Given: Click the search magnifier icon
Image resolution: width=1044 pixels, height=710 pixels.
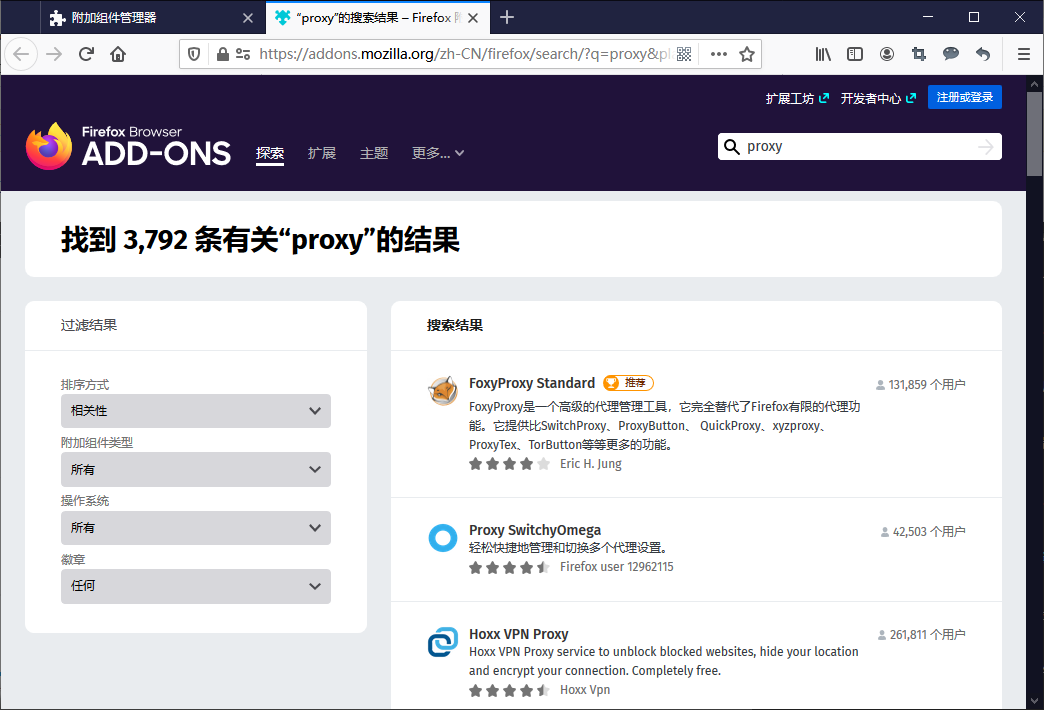Looking at the screenshot, I should click(x=732, y=147).
